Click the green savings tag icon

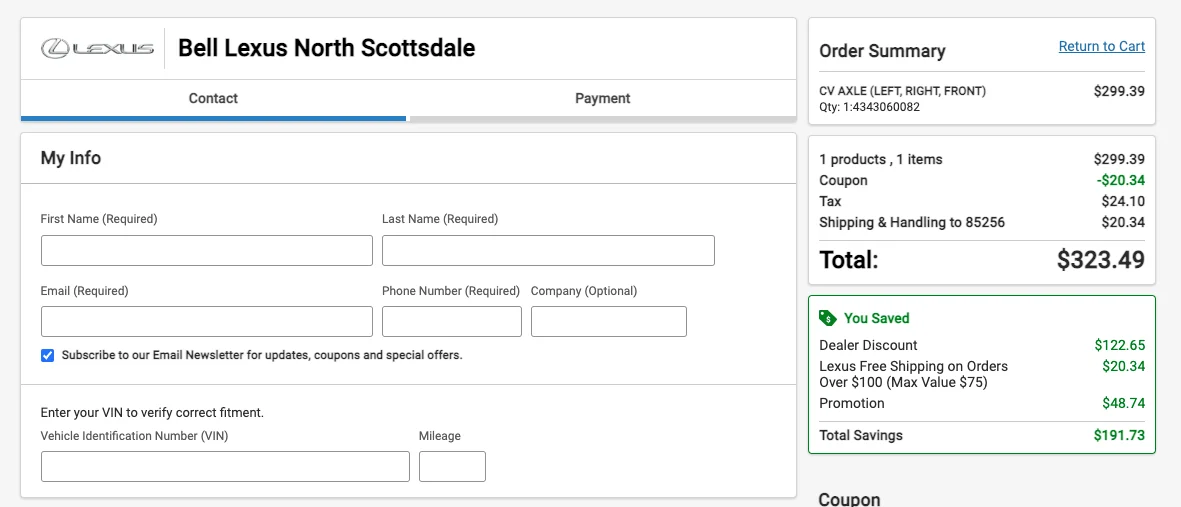(x=827, y=318)
